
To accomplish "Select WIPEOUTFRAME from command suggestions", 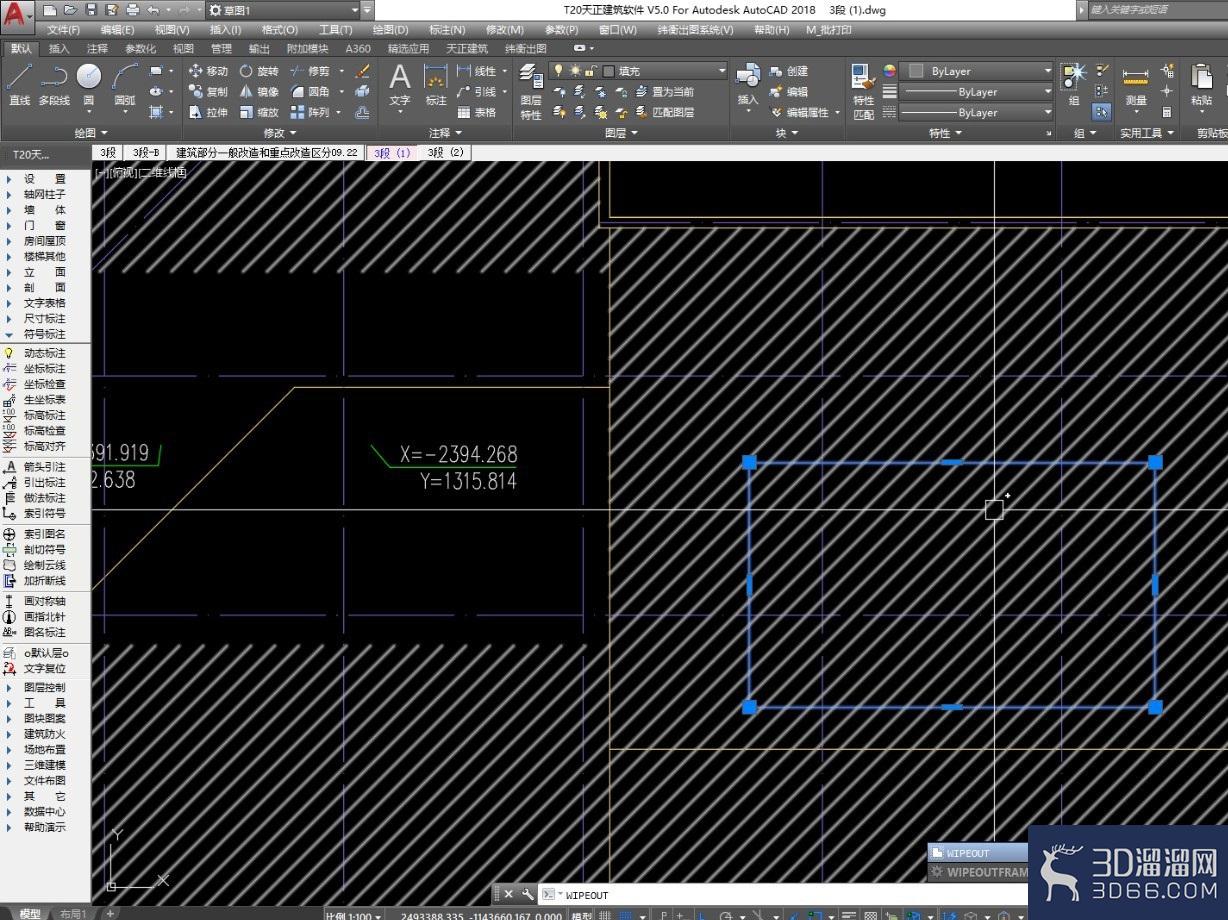I will tap(978, 872).
